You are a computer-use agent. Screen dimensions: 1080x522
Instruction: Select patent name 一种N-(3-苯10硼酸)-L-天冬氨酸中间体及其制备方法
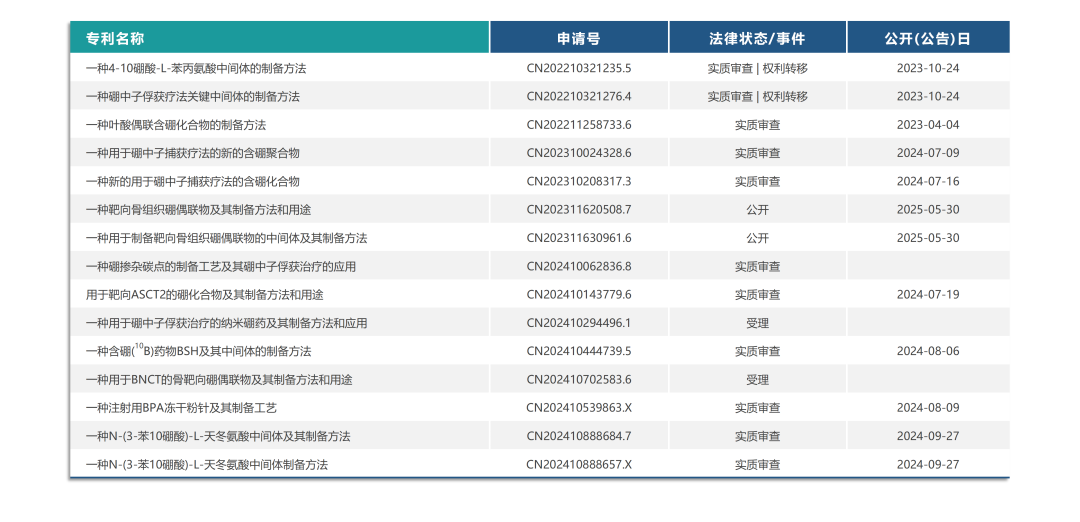218,436
